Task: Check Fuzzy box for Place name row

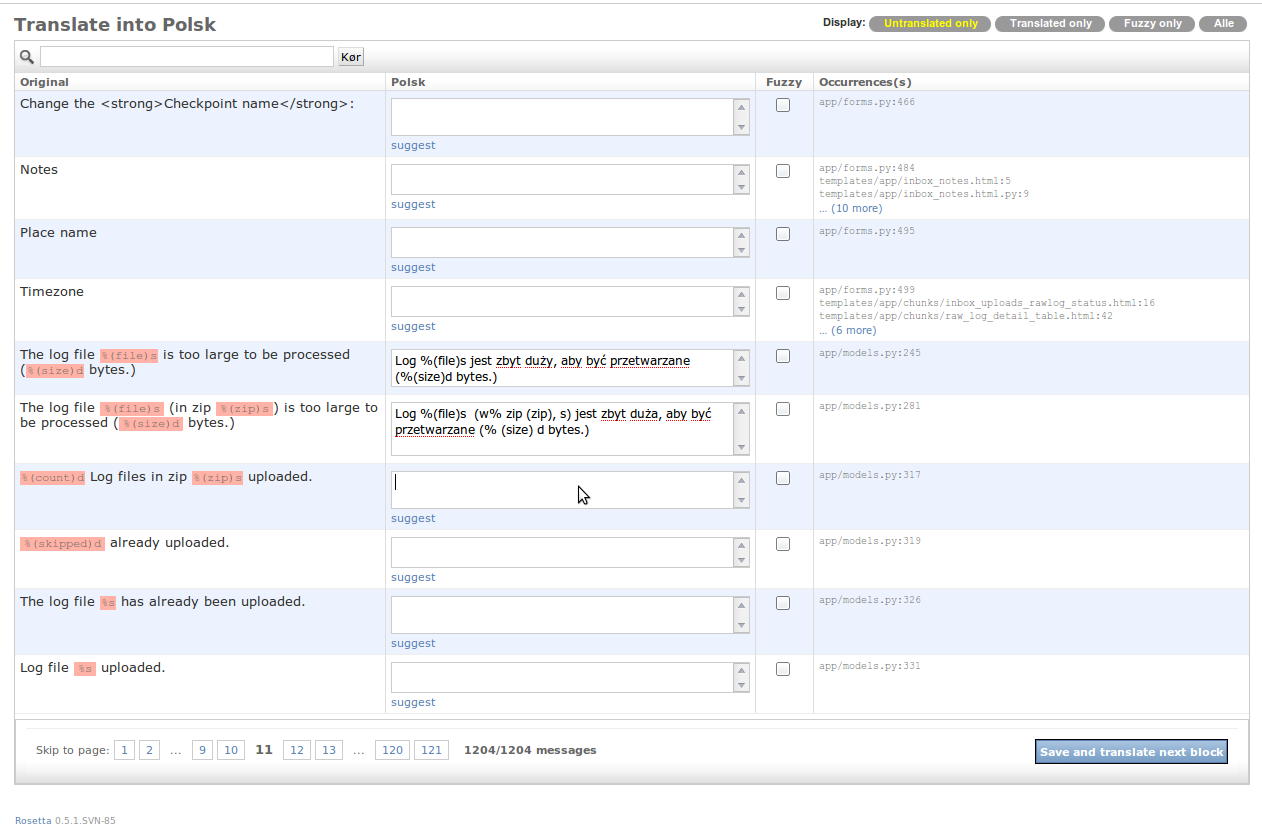Action: point(783,234)
